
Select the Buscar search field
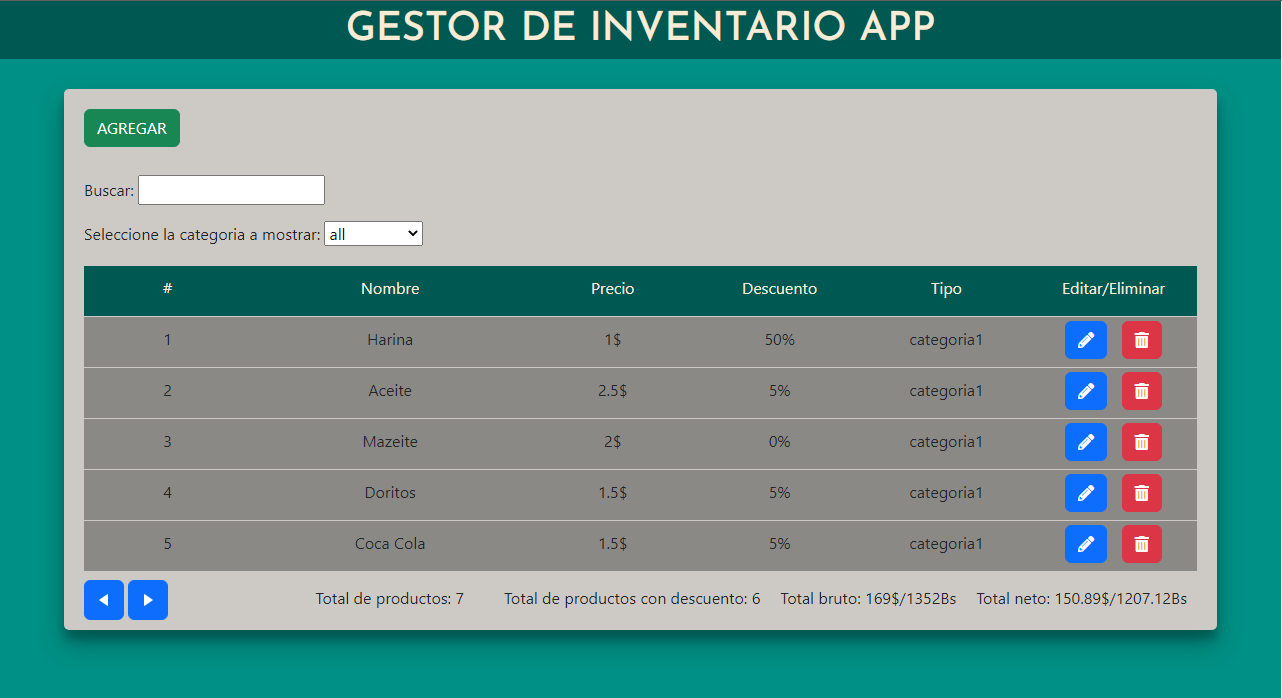[x=231, y=189]
